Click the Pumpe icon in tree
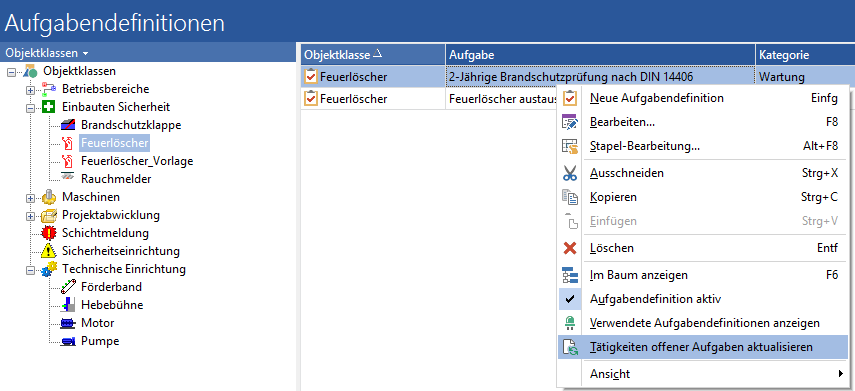Viewport: 855px width, 391px height. point(68,341)
